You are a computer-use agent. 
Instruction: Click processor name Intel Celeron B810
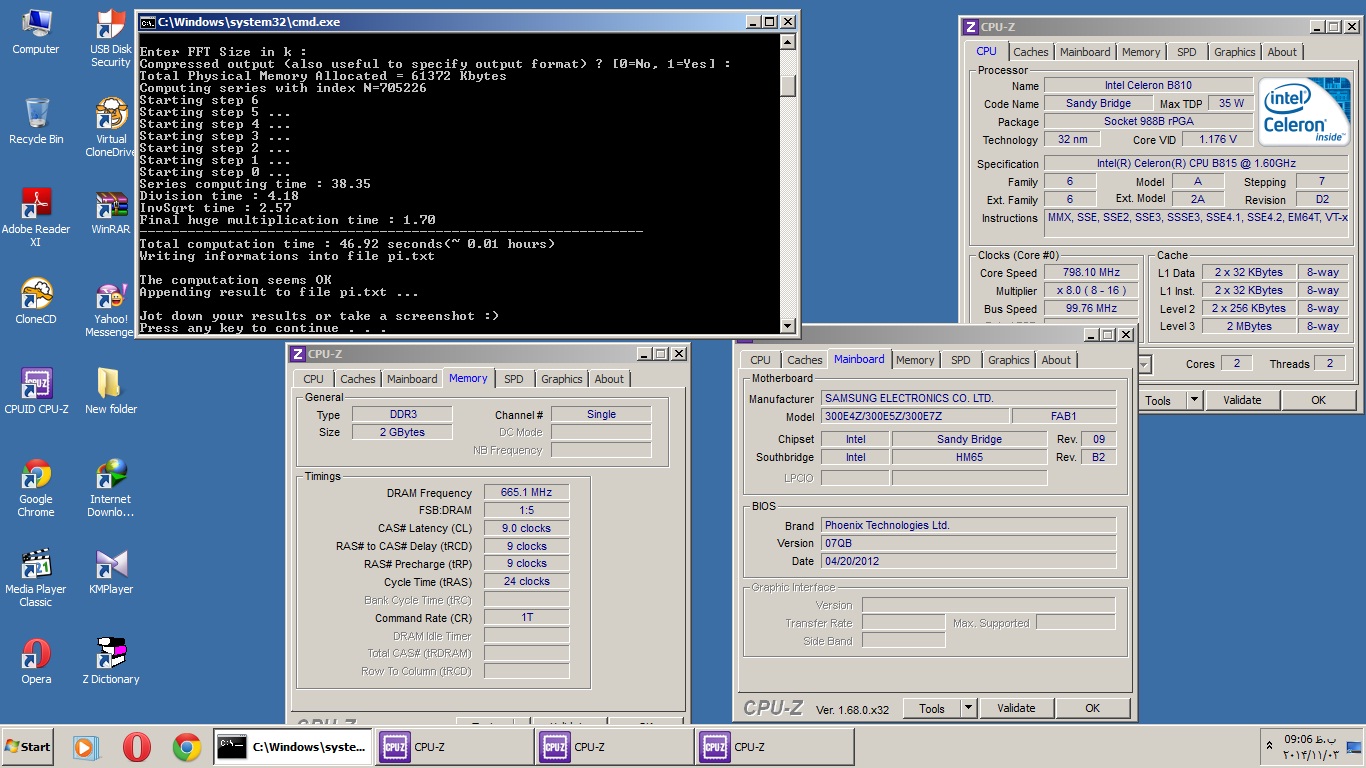1148,85
